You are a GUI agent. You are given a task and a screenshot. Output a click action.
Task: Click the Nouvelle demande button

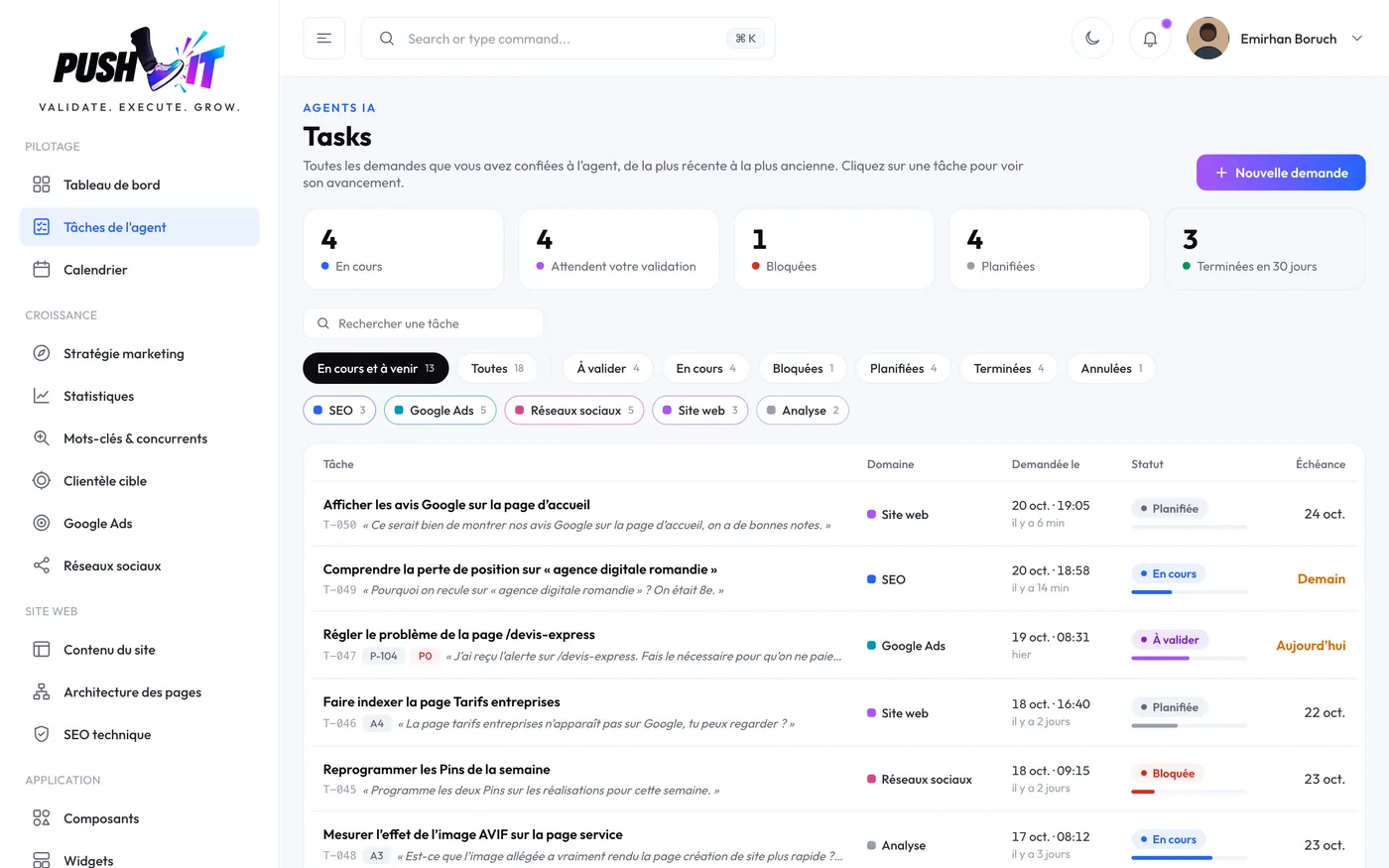pos(1281,173)
